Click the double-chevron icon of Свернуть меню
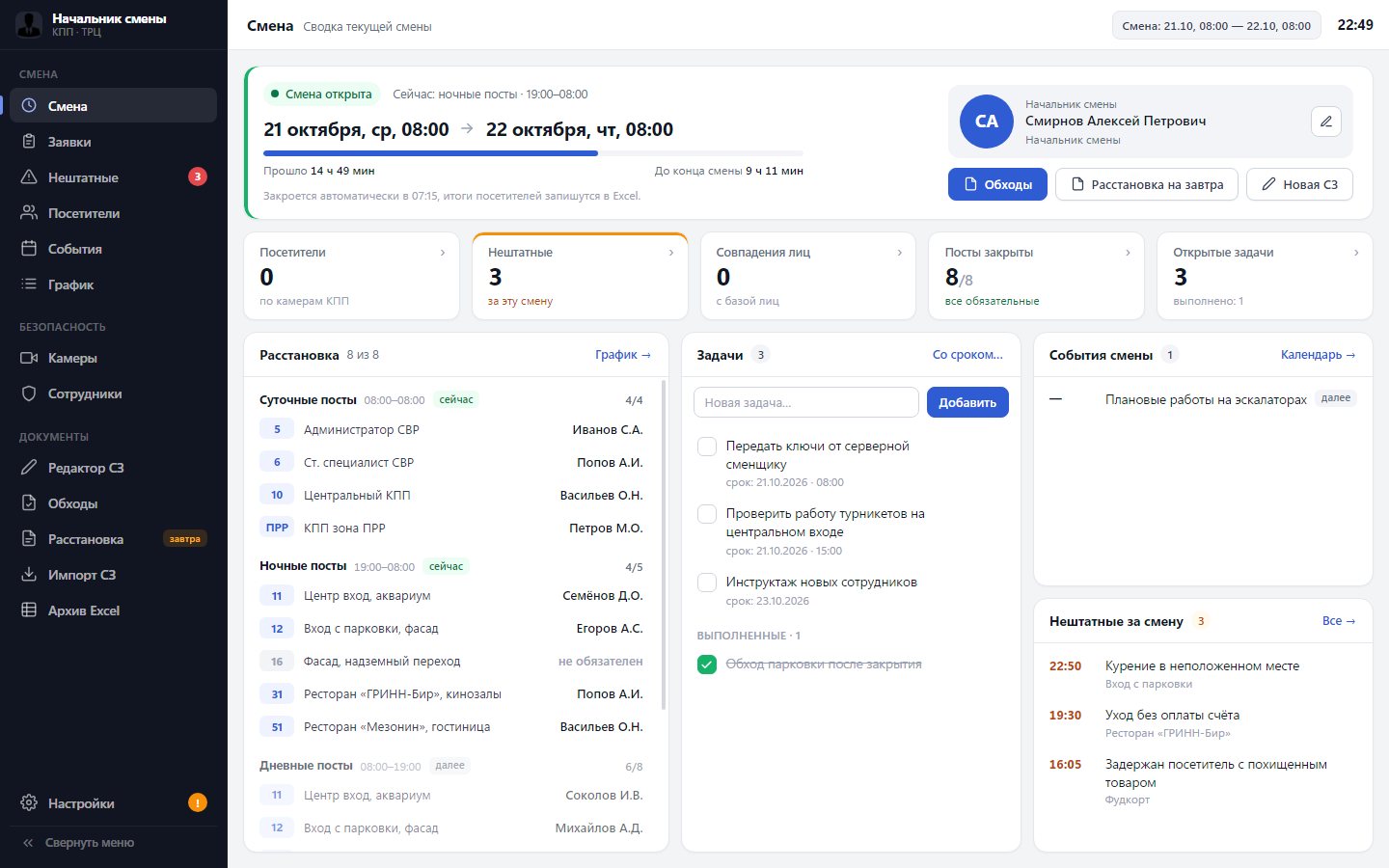 (x=29, y=843)
